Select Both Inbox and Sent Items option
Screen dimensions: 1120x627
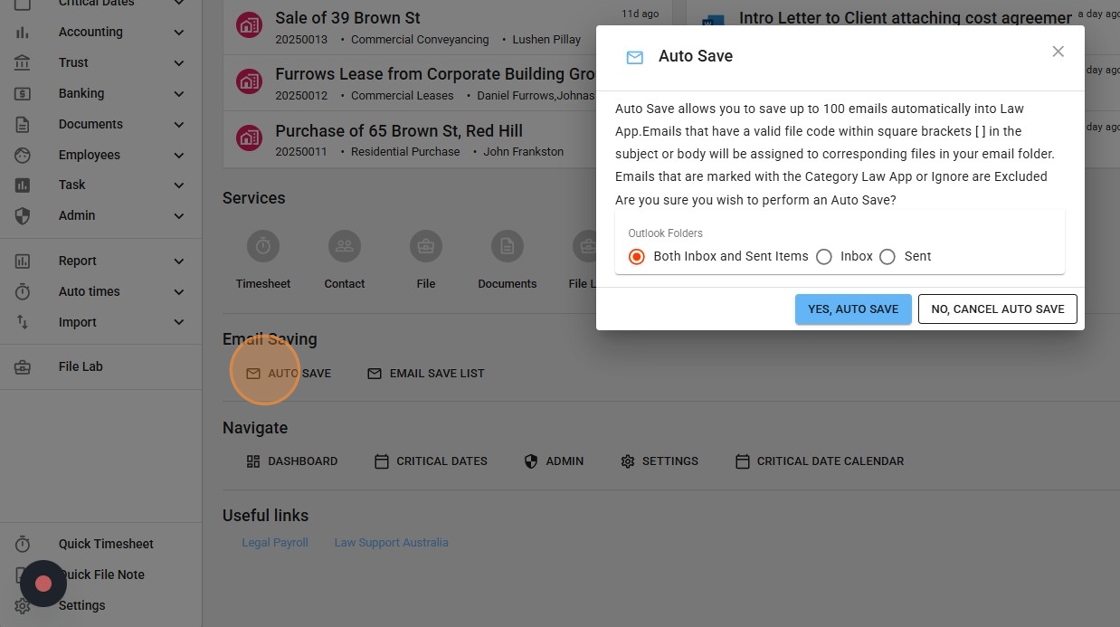[x=636, y=257]
